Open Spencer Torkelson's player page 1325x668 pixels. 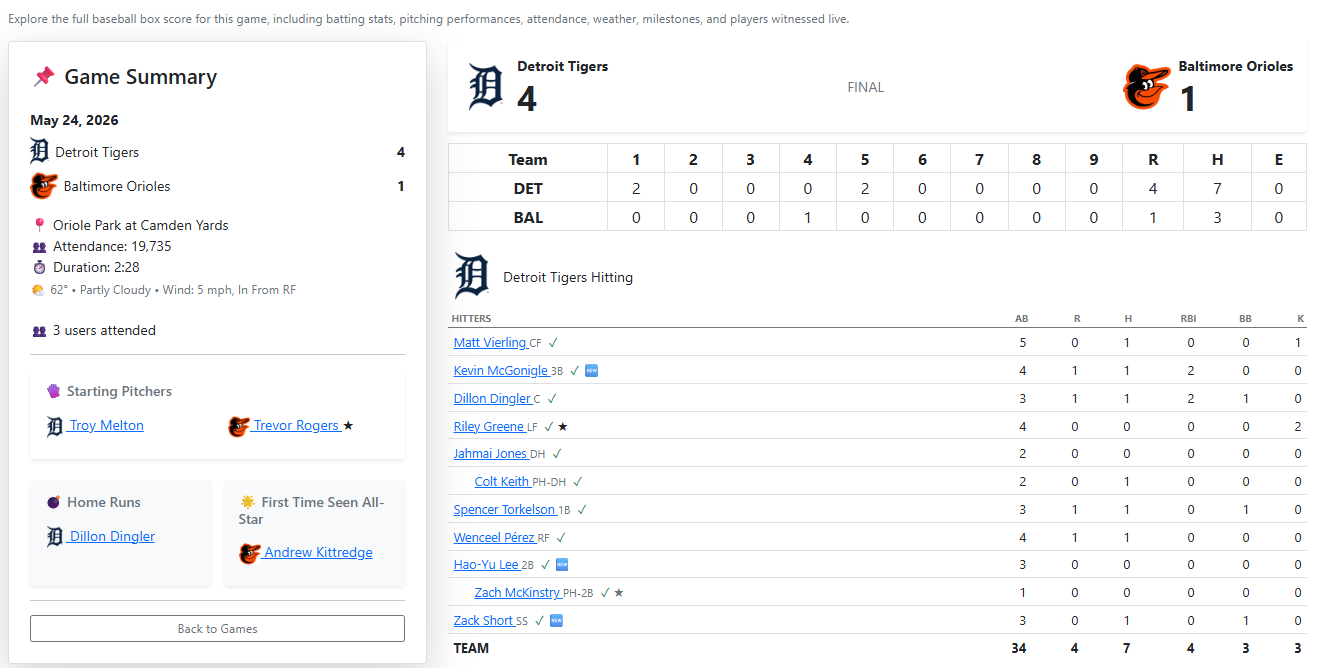(505, 510)
